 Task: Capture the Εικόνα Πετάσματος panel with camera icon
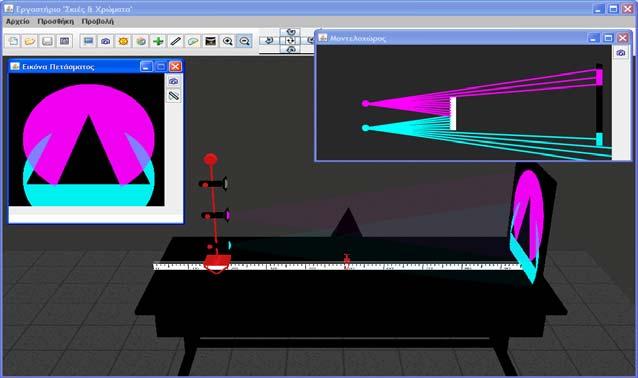(x=174, y=81)
